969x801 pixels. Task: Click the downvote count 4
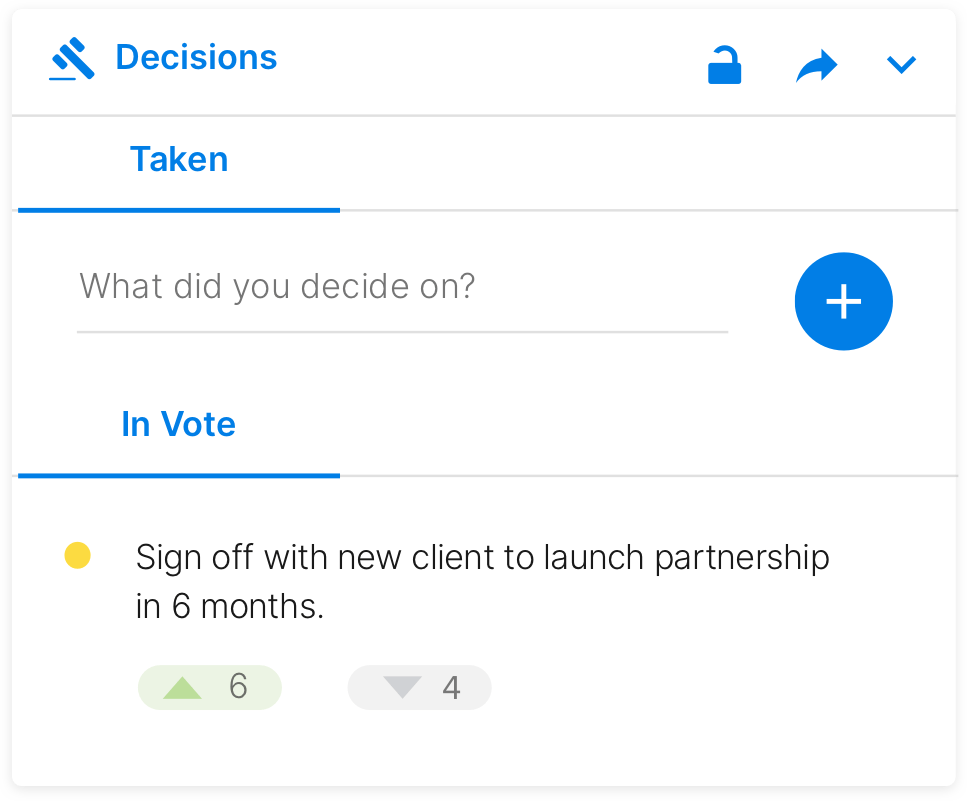click(x=452, y=688)
